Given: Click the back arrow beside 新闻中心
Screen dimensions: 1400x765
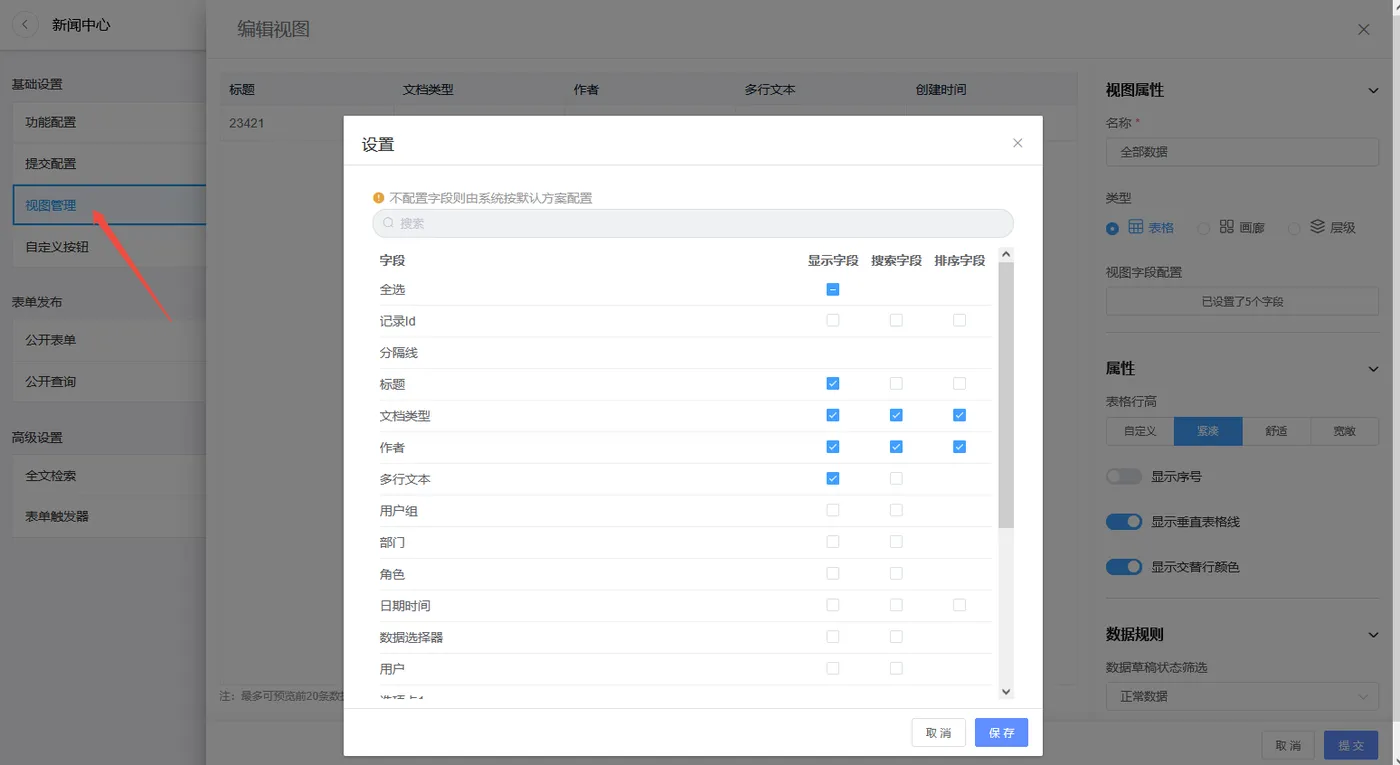Looking at the screenshot, I should pos(24,23).
